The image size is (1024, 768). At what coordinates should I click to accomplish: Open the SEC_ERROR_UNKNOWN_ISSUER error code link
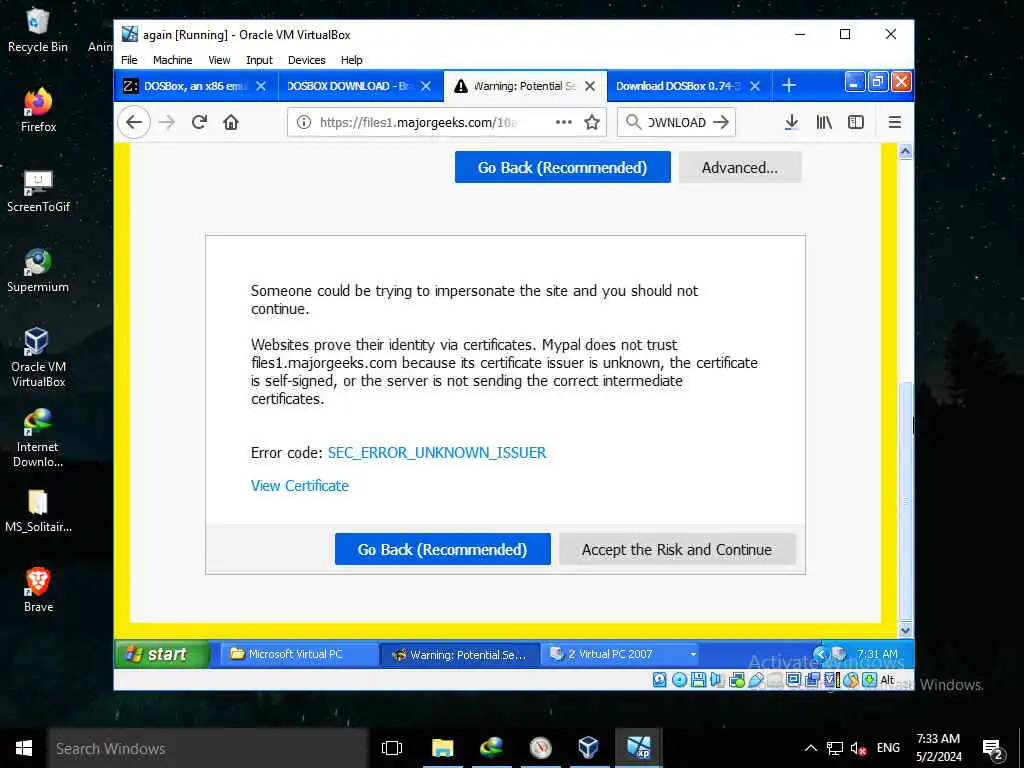point(437,453)
